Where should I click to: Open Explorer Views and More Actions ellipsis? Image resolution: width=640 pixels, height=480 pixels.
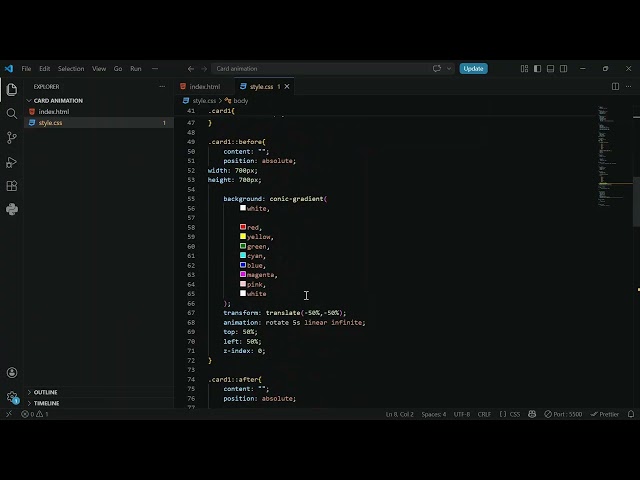click(162, 87)
